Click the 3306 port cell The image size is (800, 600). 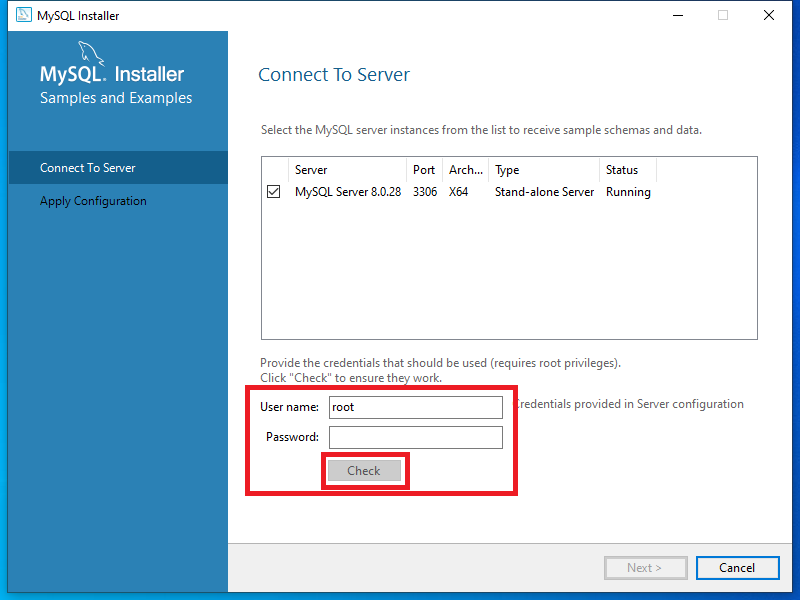click(x=425, y=192)
